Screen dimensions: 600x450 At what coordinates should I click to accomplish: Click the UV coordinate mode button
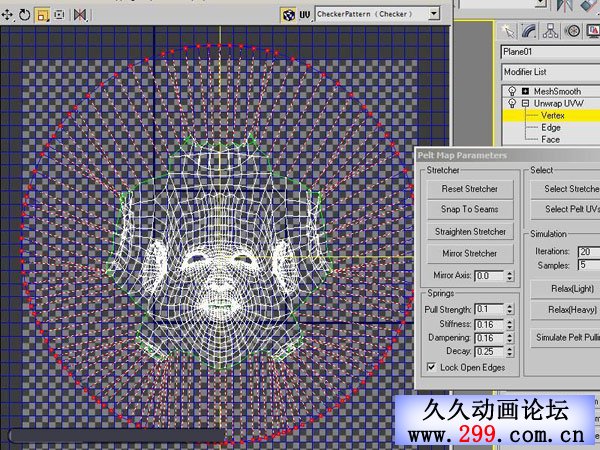305,15
